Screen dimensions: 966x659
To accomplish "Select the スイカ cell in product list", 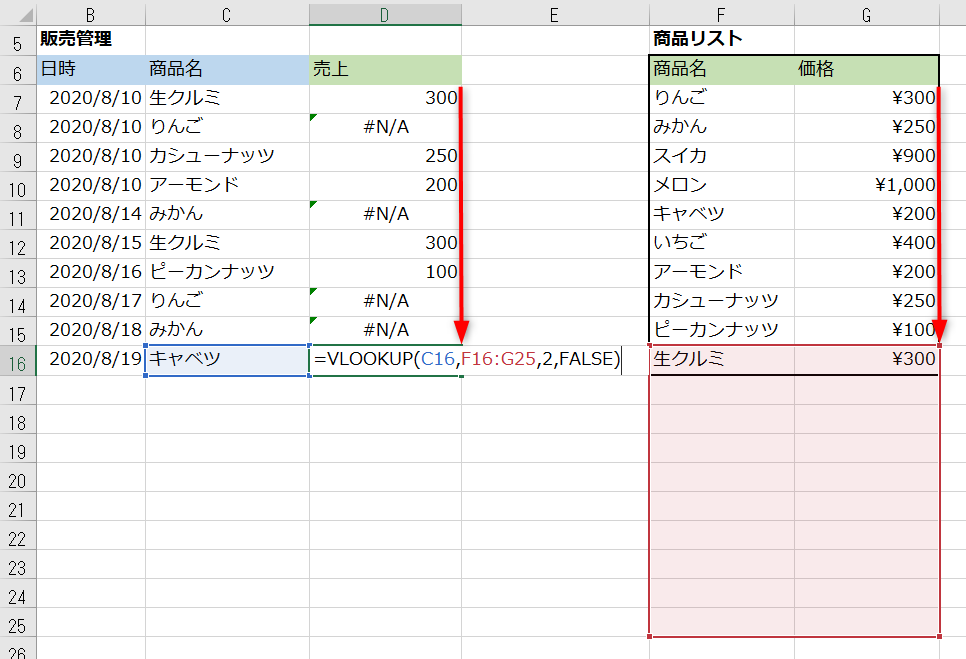I will [721, 156].
